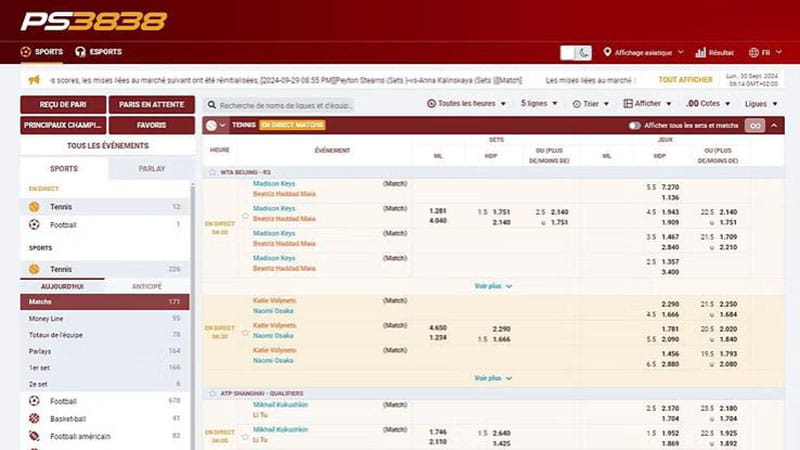
Task: Open the Toutes les heures dropdown
Action: (x=466, y=104)
